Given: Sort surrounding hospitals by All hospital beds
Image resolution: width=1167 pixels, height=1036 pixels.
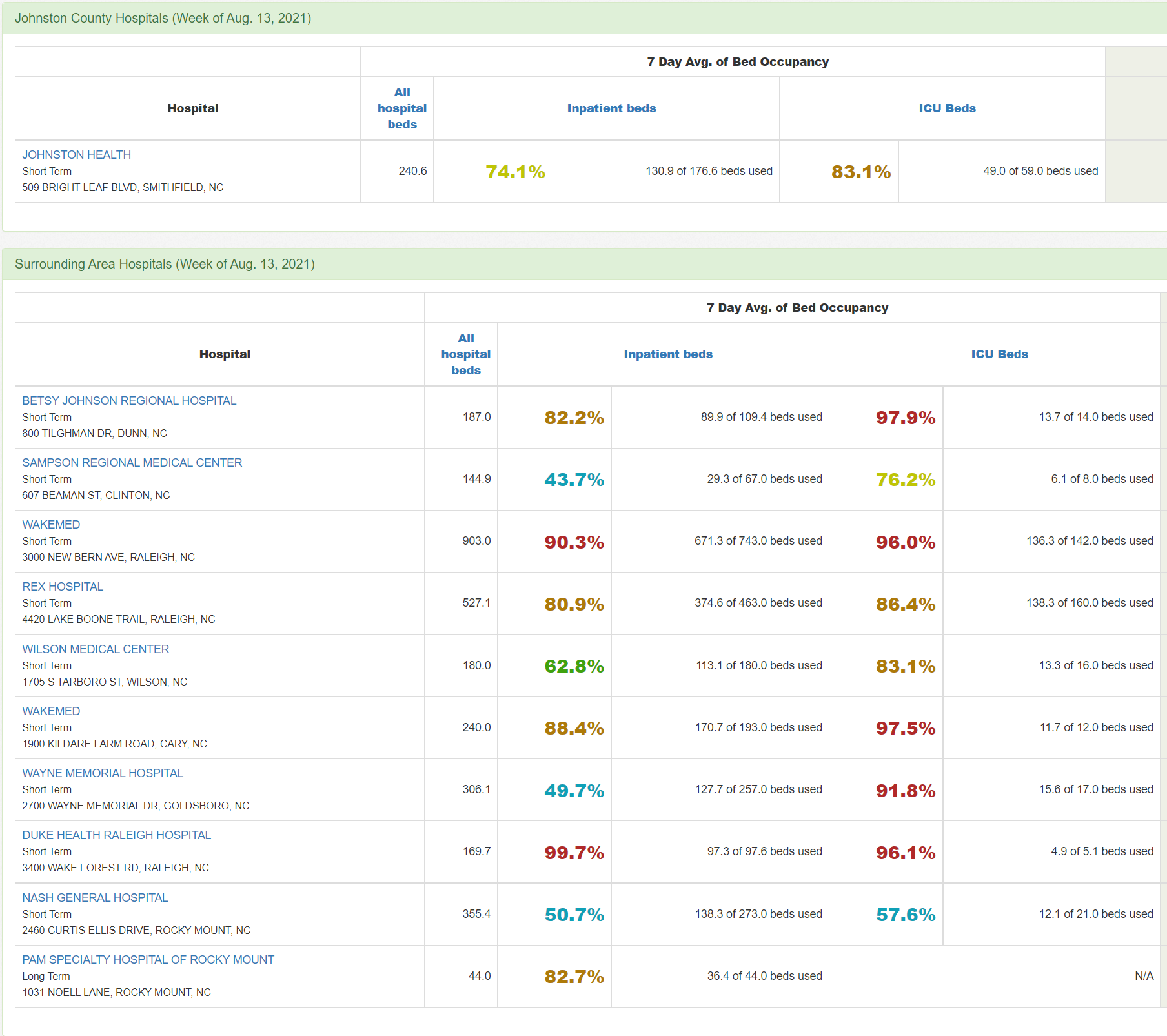Looking at the screenshot, I should [465, 354].
